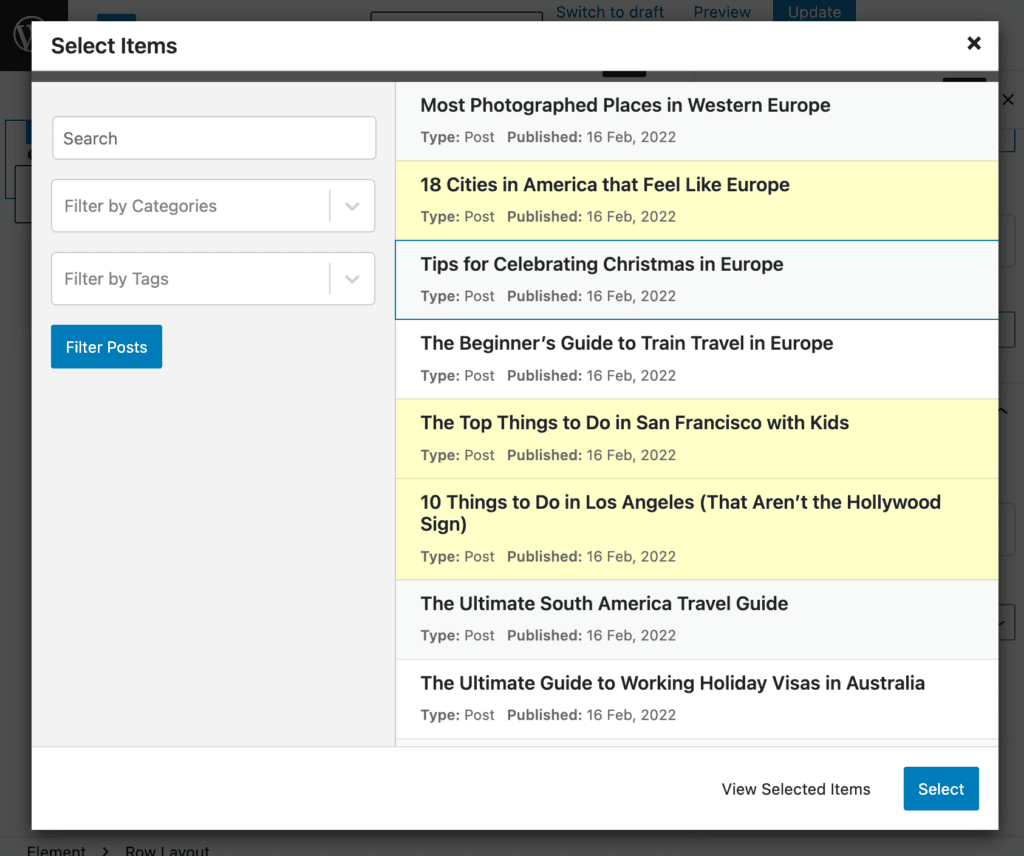Unselect Top Things to Do in San Francisco
Image resolution: width=1024 pixels, height=856 pixels.
(696, 438)
